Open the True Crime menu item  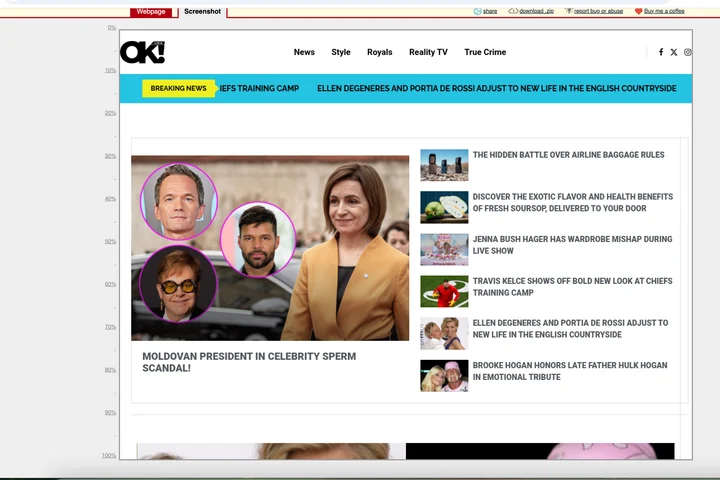(485, 52)
